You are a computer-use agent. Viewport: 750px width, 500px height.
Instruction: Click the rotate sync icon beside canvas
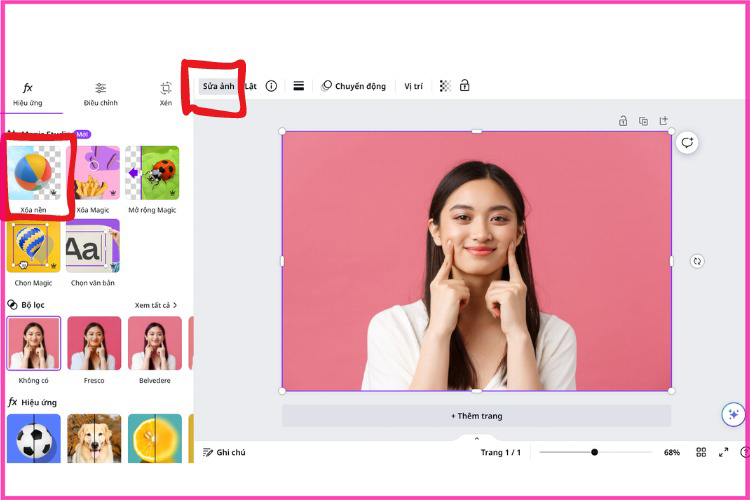(697, 261)
